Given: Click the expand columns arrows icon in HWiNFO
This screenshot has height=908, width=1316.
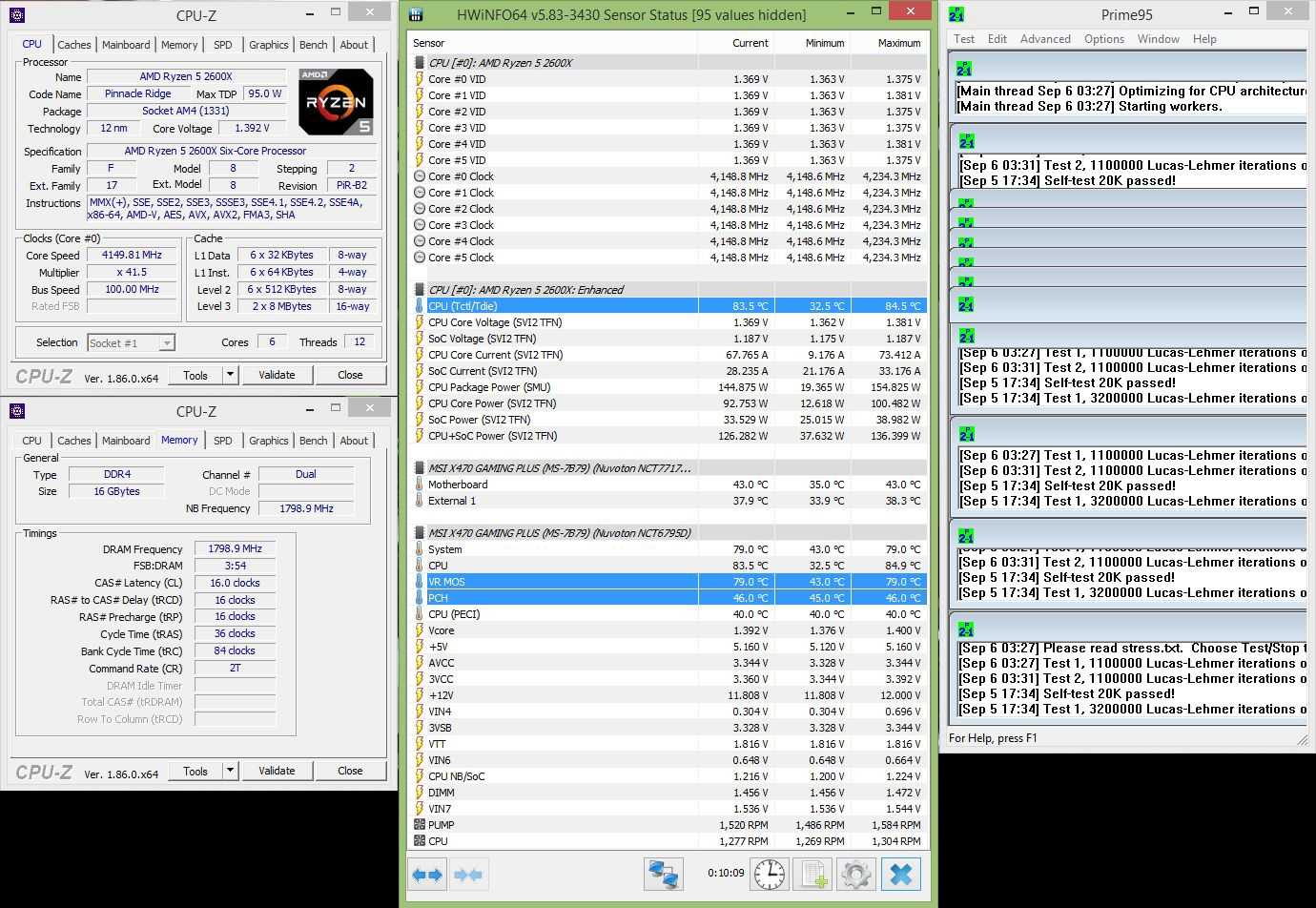Looking at the screenshot, I should coord(427,874).
